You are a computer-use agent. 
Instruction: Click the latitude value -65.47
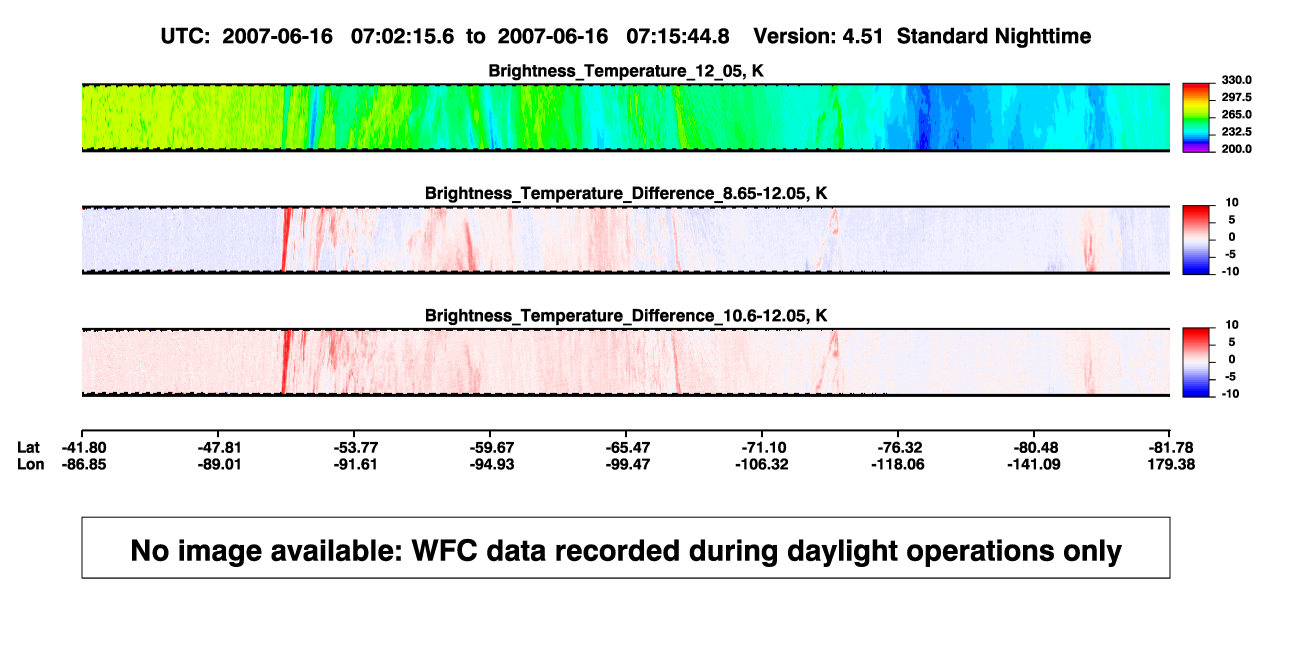626,447
